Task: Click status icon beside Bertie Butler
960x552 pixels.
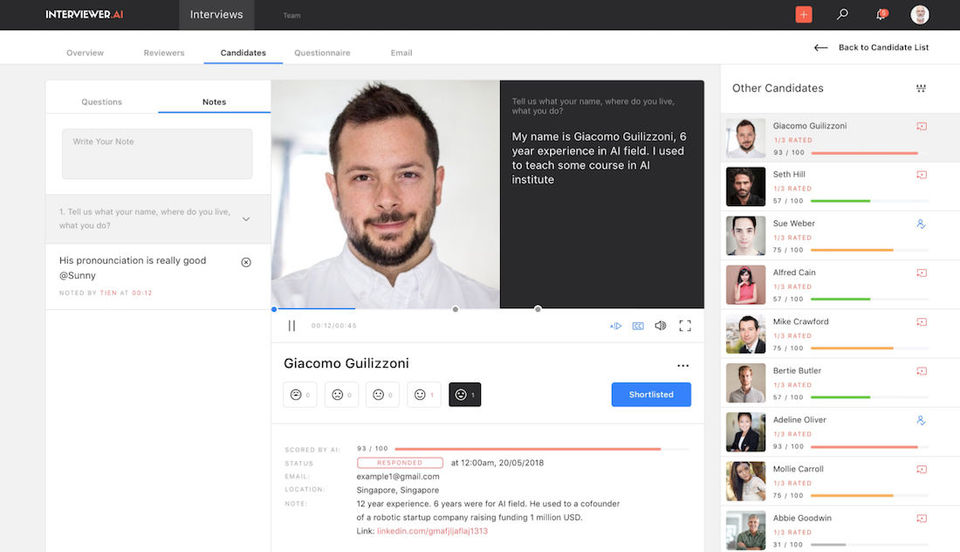Action: (921, 371)
